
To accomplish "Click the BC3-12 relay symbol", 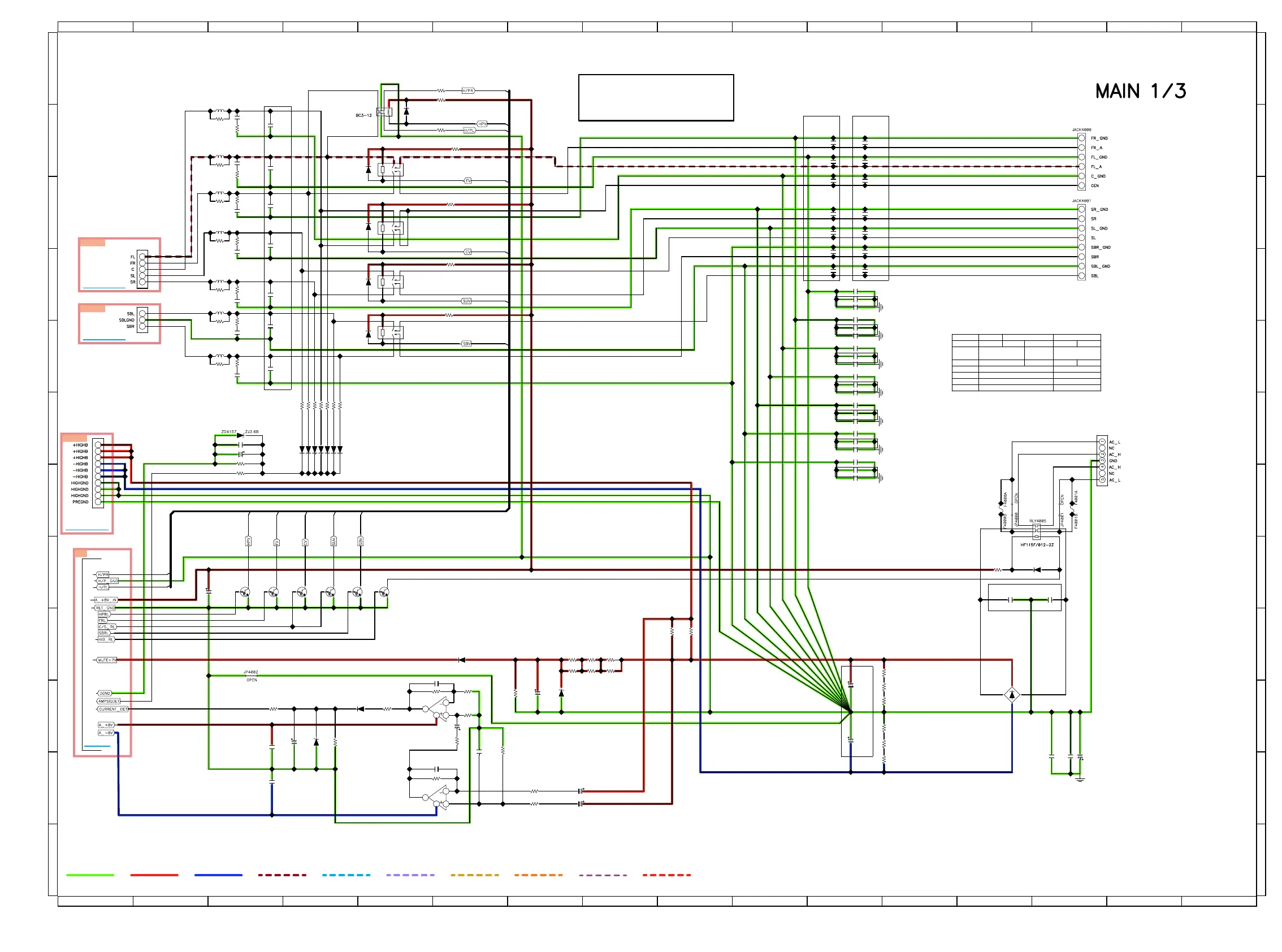I will pos(384,112).
